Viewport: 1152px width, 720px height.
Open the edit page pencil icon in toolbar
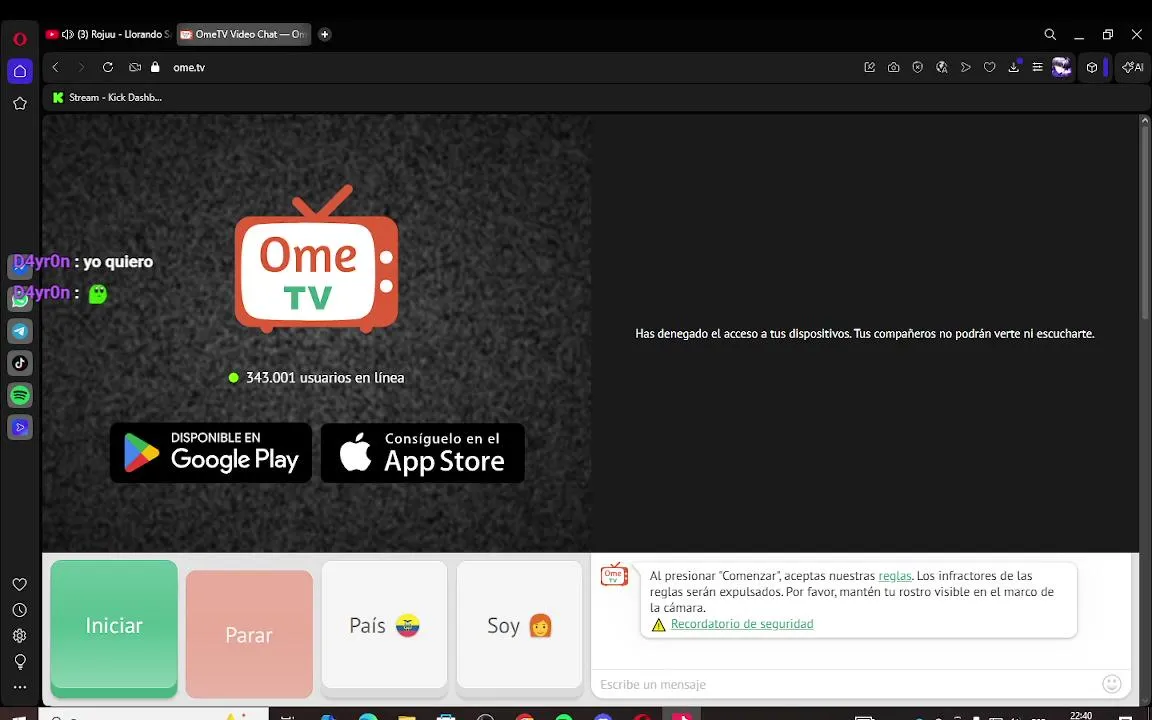click(x=870, y=67)
